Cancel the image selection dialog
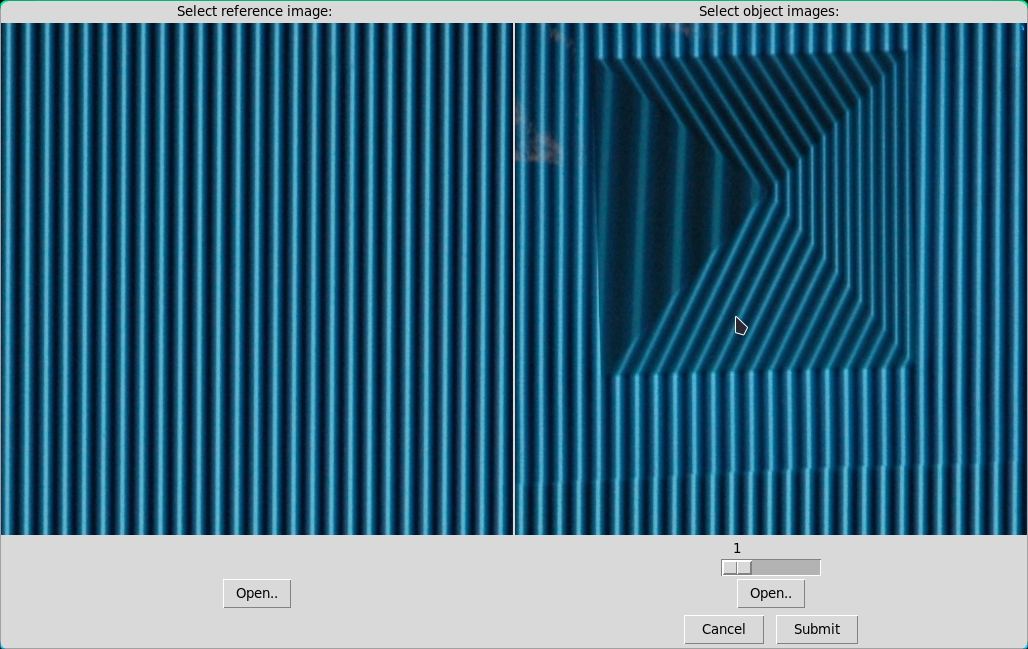This screenshot has height=649, width=1028. (724, 629)
